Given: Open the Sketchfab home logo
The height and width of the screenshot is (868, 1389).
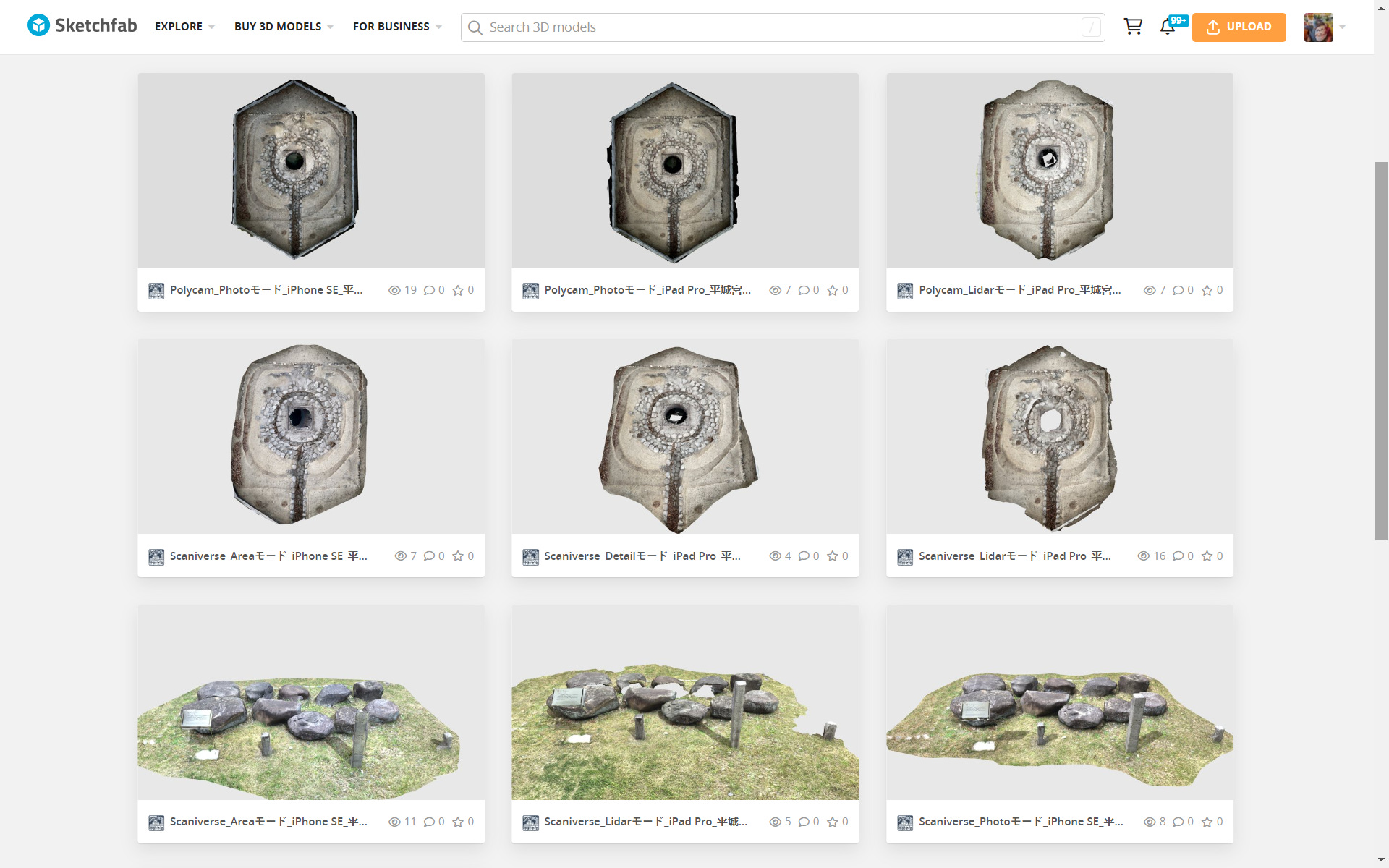Looking at the screenshot, I should 82,26.
